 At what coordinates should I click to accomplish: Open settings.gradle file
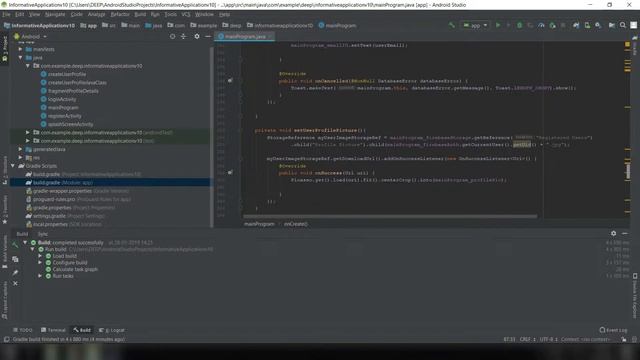point(64,216)
